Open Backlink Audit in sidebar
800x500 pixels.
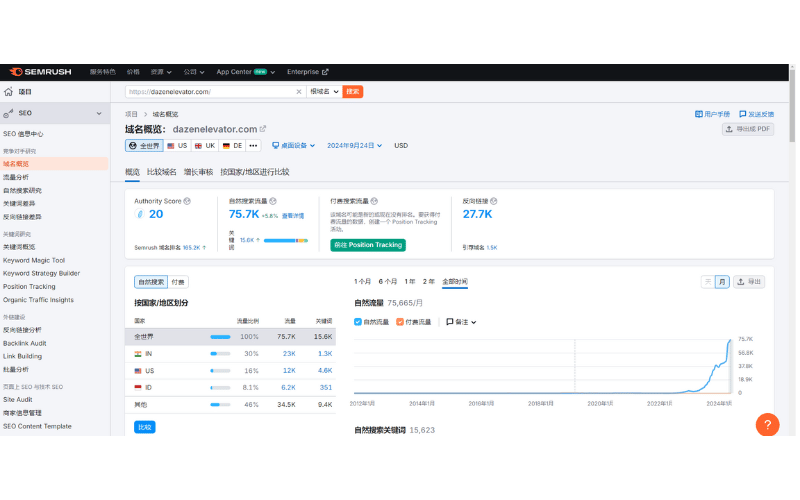click(x=24, y=343)
